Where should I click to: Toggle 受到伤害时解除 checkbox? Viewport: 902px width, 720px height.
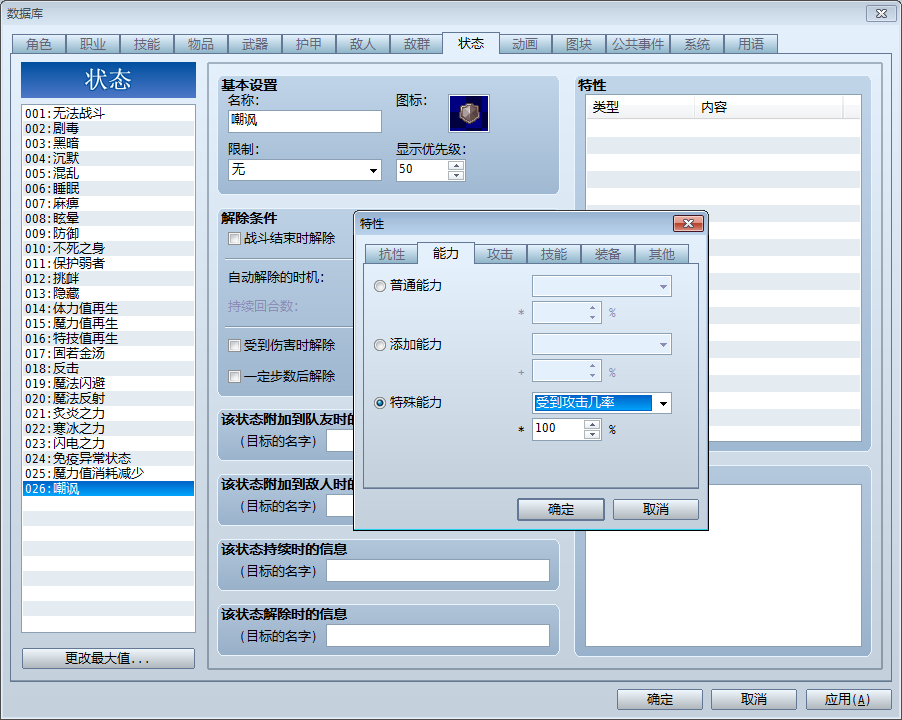234,346
